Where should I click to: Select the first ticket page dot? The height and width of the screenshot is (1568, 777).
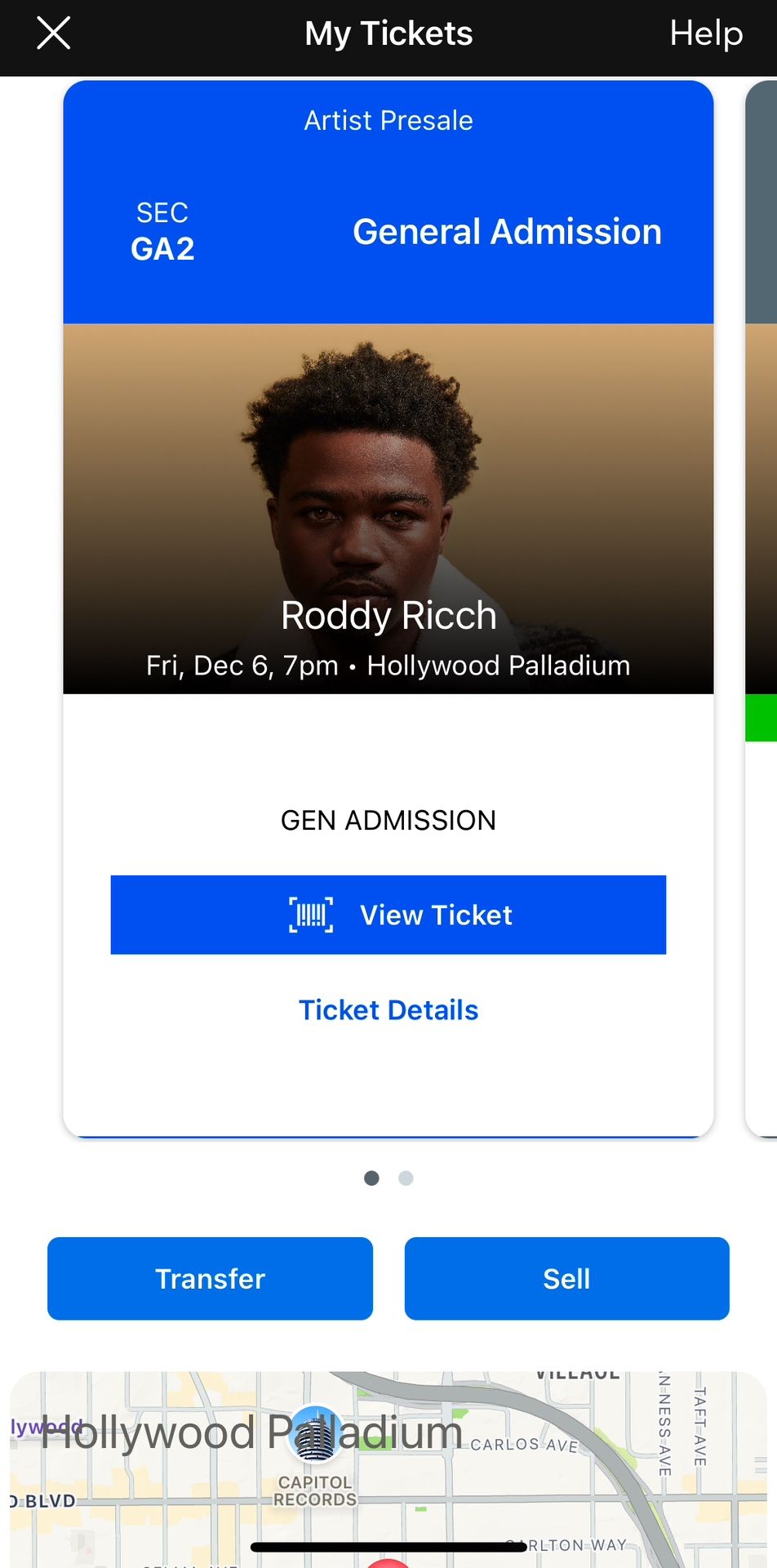pyautogui.click(x=371, y=1178)
